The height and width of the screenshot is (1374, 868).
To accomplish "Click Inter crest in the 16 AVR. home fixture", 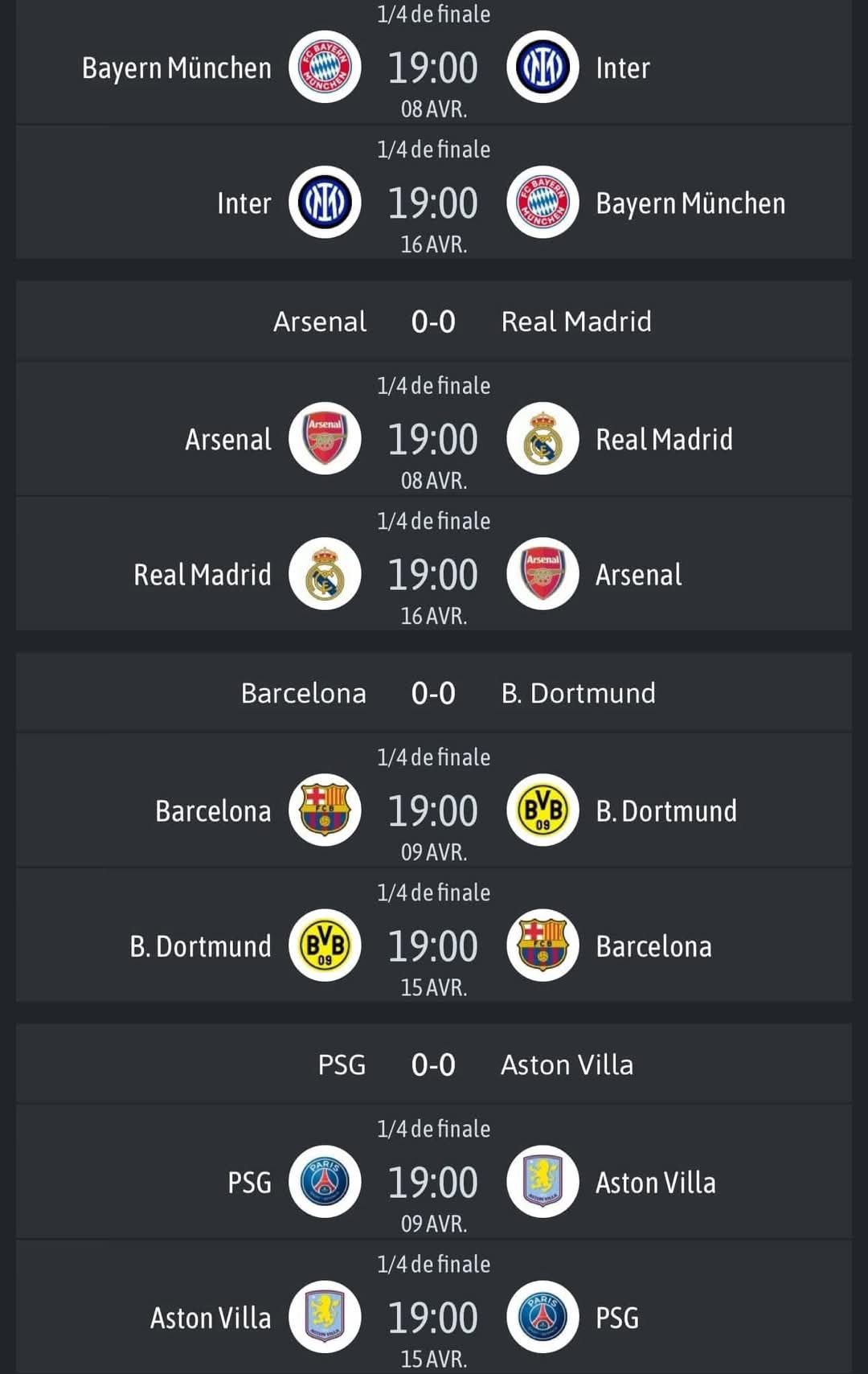I will pyautogui.click(x=325, y=203).
